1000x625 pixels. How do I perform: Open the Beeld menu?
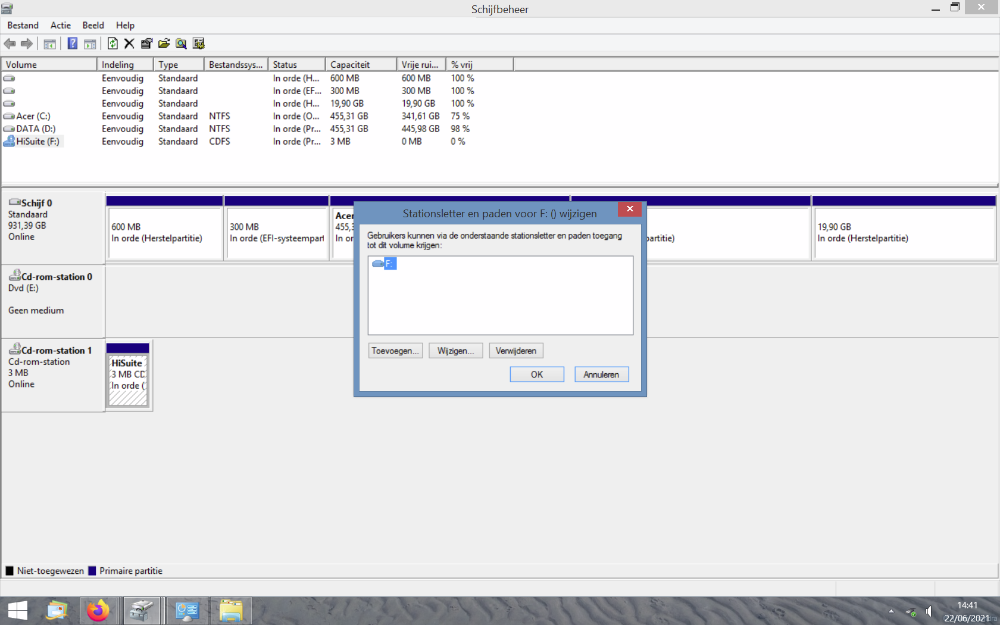pos(93,25)
